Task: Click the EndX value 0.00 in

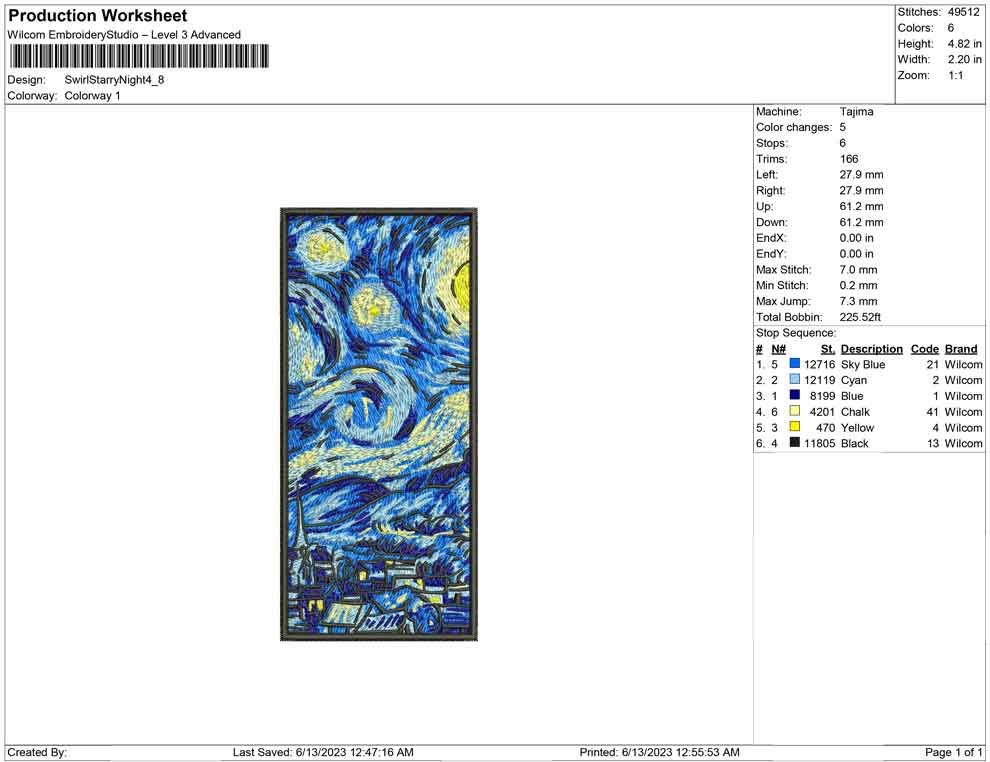Action: click(x=856, y=238)
